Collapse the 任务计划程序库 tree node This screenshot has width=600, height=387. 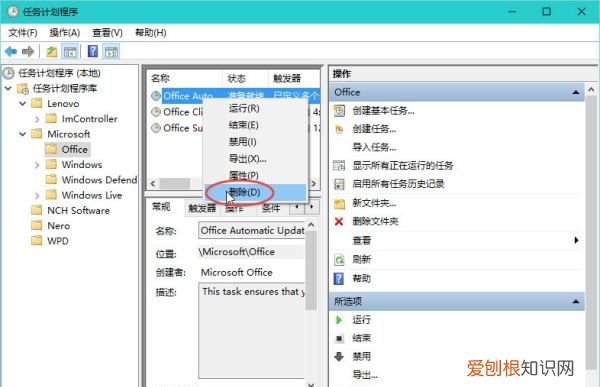[8, 88]
